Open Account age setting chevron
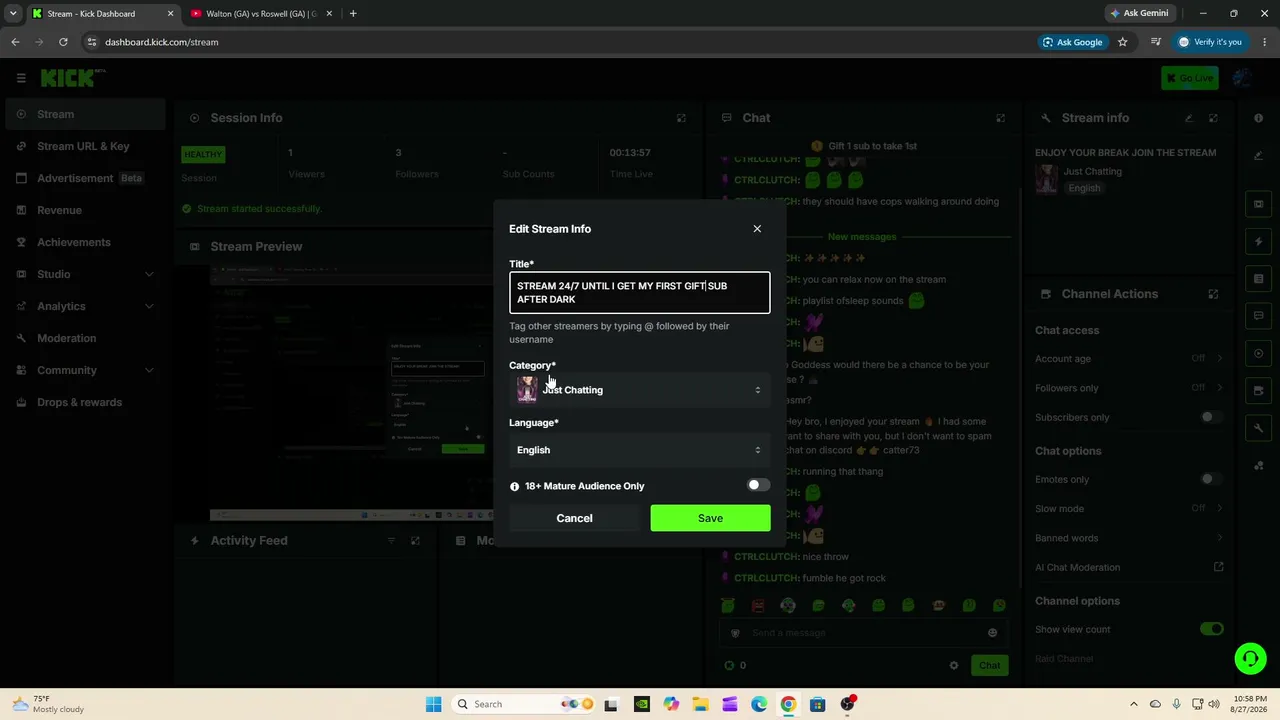This screenshot has width=1280, height=720. coord(1219,359)
